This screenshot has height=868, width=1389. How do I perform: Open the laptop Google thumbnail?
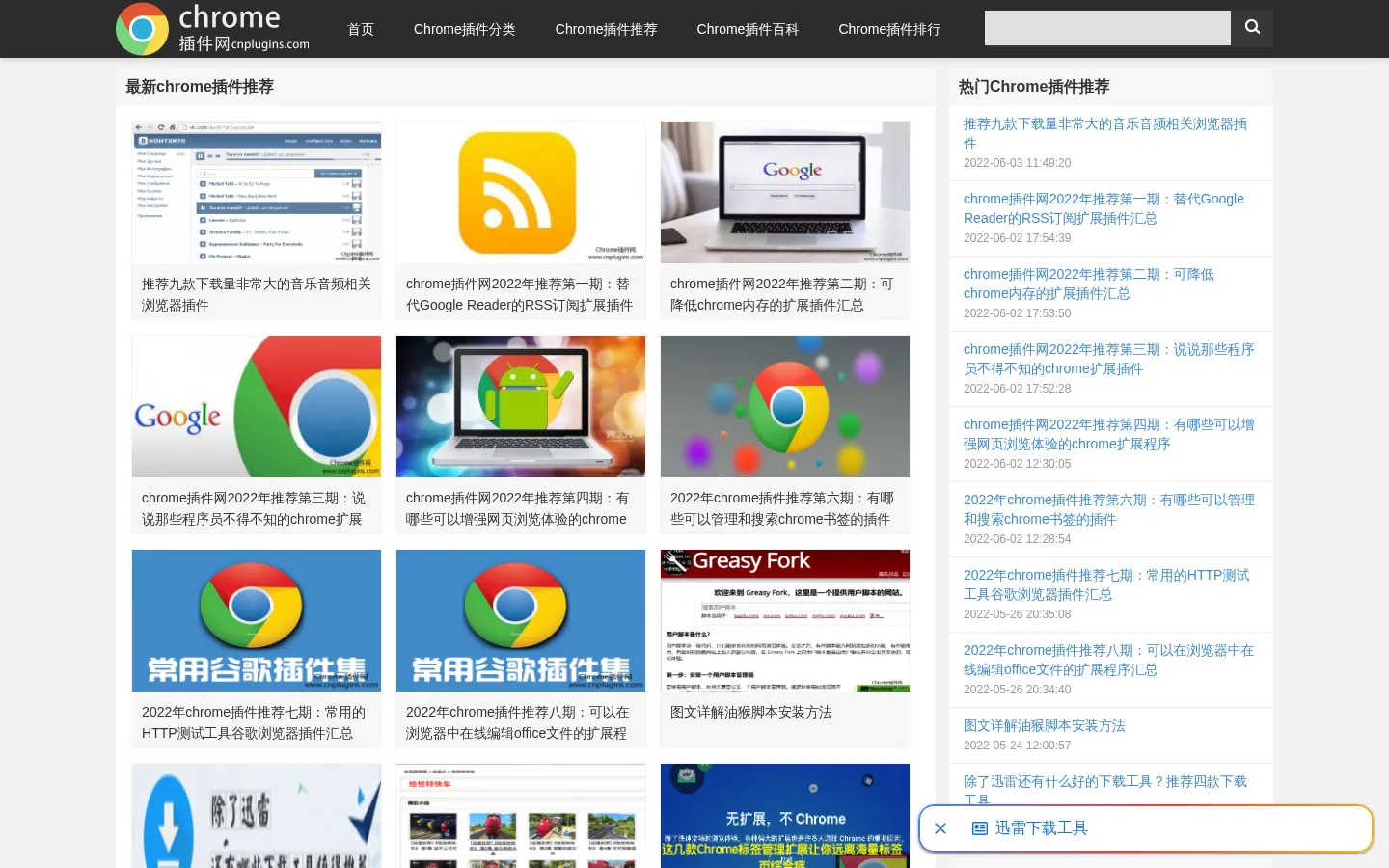(785, 192)
